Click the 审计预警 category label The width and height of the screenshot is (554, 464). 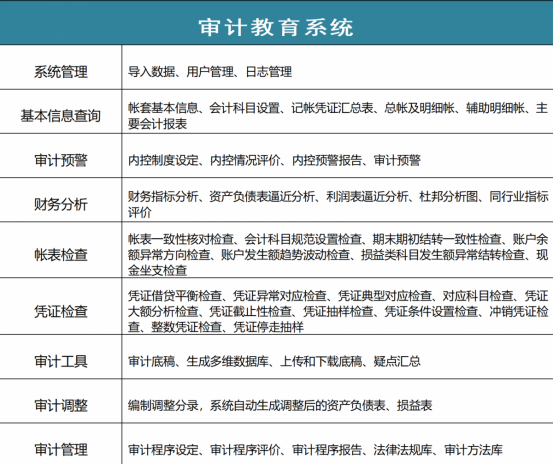pos(61,160)
